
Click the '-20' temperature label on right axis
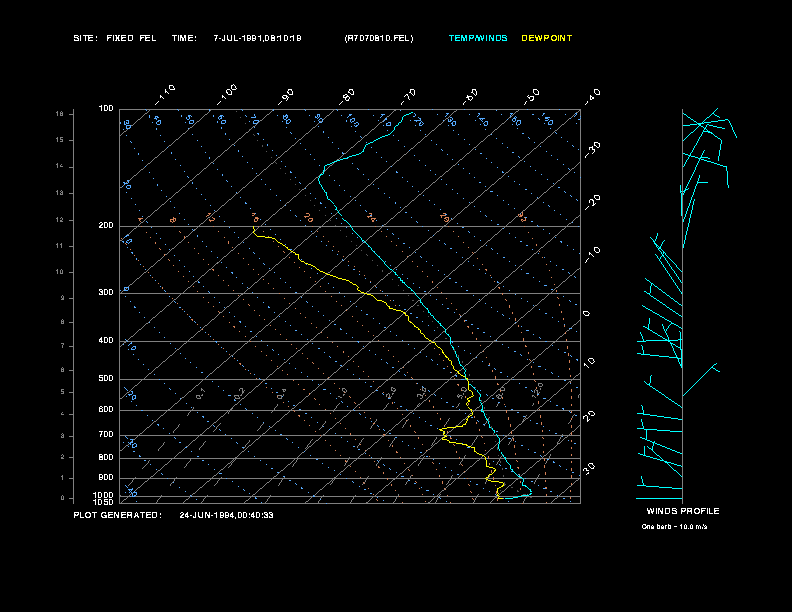(592, 202)
